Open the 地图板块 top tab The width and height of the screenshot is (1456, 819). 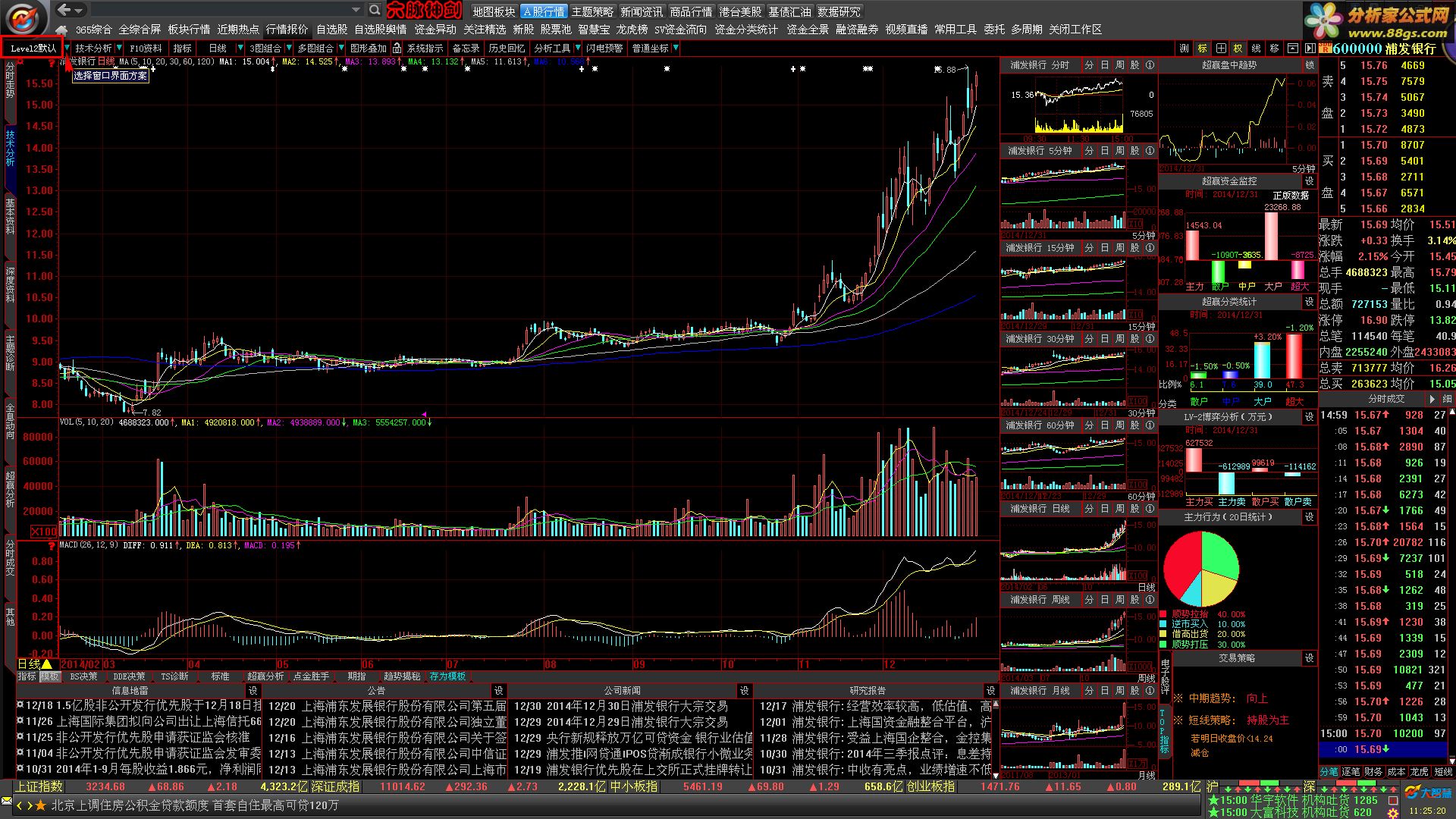pos(494,11)
